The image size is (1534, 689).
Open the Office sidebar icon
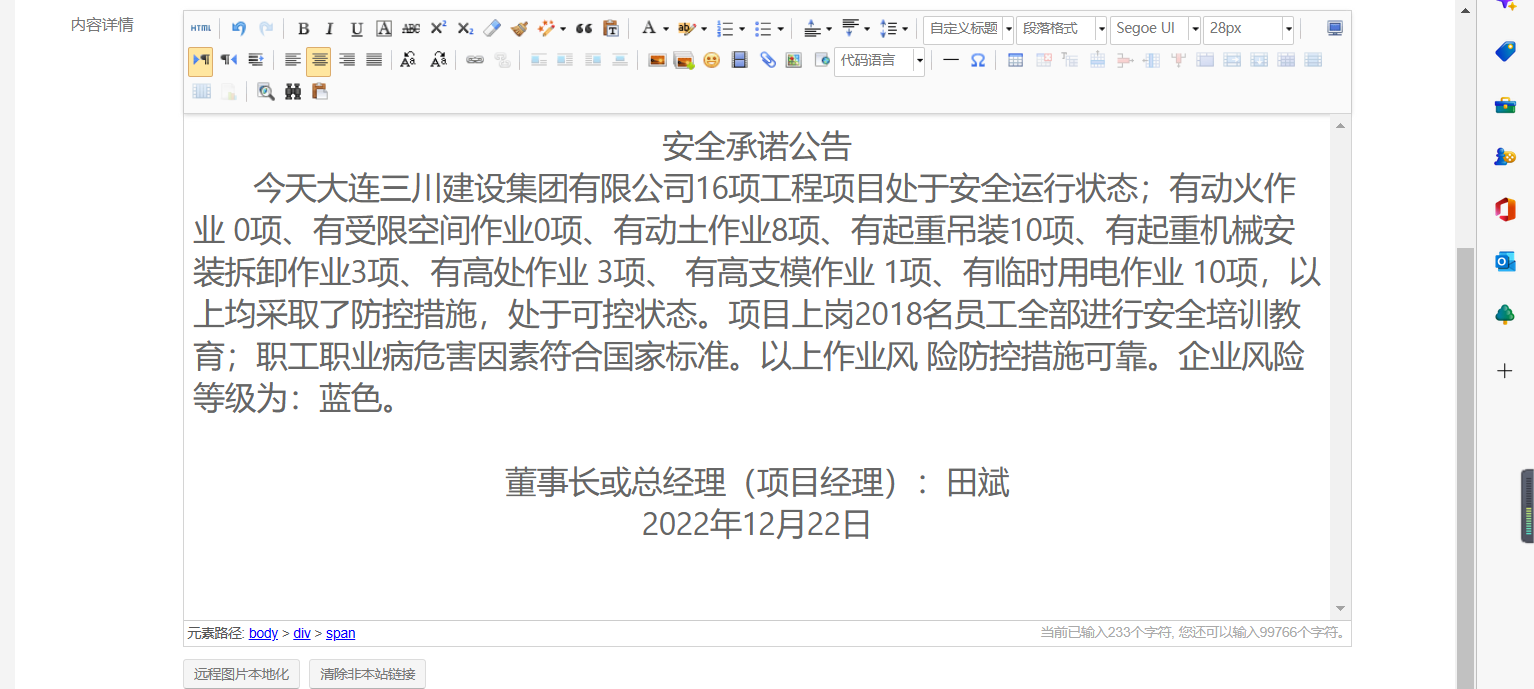pyautogui.click(x=1505, y=209)
